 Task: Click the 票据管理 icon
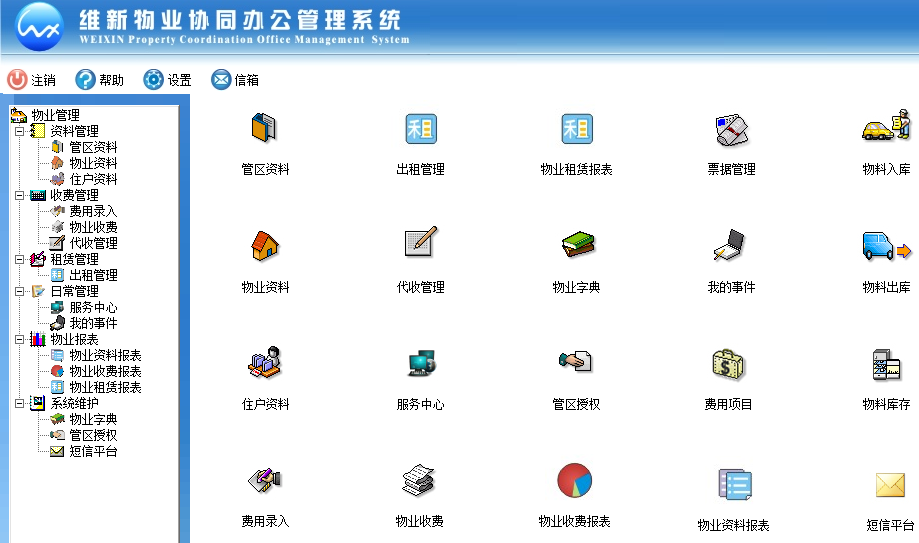731,129
